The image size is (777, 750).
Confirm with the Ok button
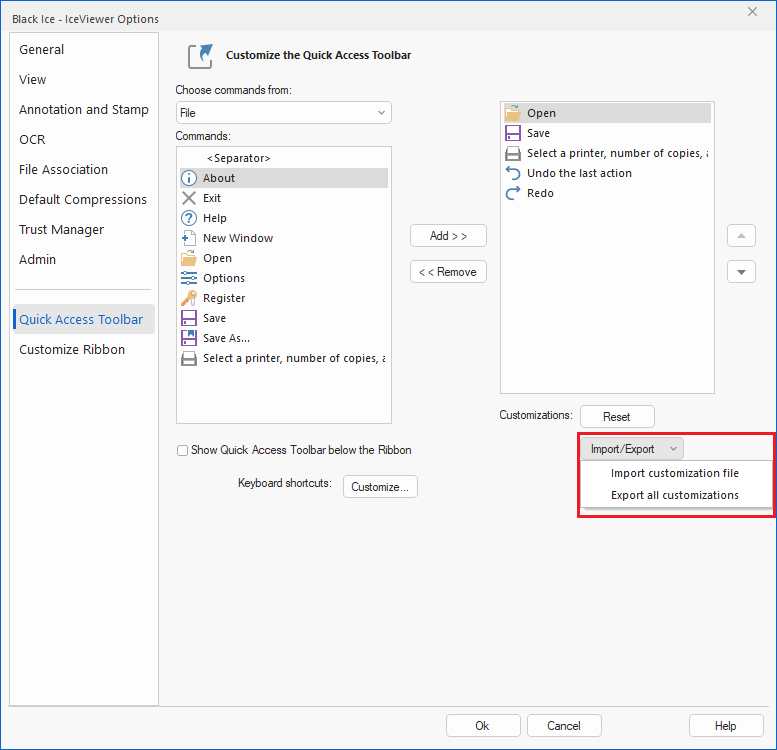tap(483, 726)
